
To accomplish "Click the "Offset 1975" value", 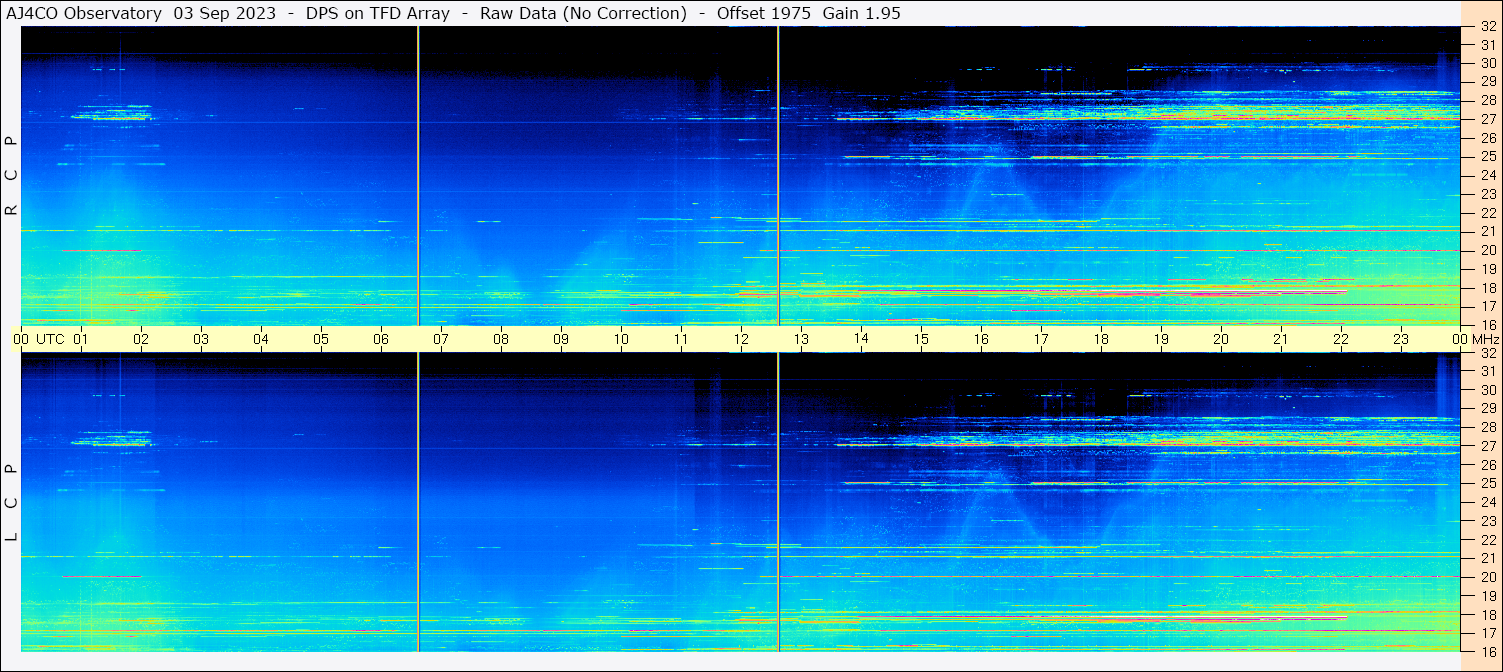I will pyautogui.click(x=764, y=13).
